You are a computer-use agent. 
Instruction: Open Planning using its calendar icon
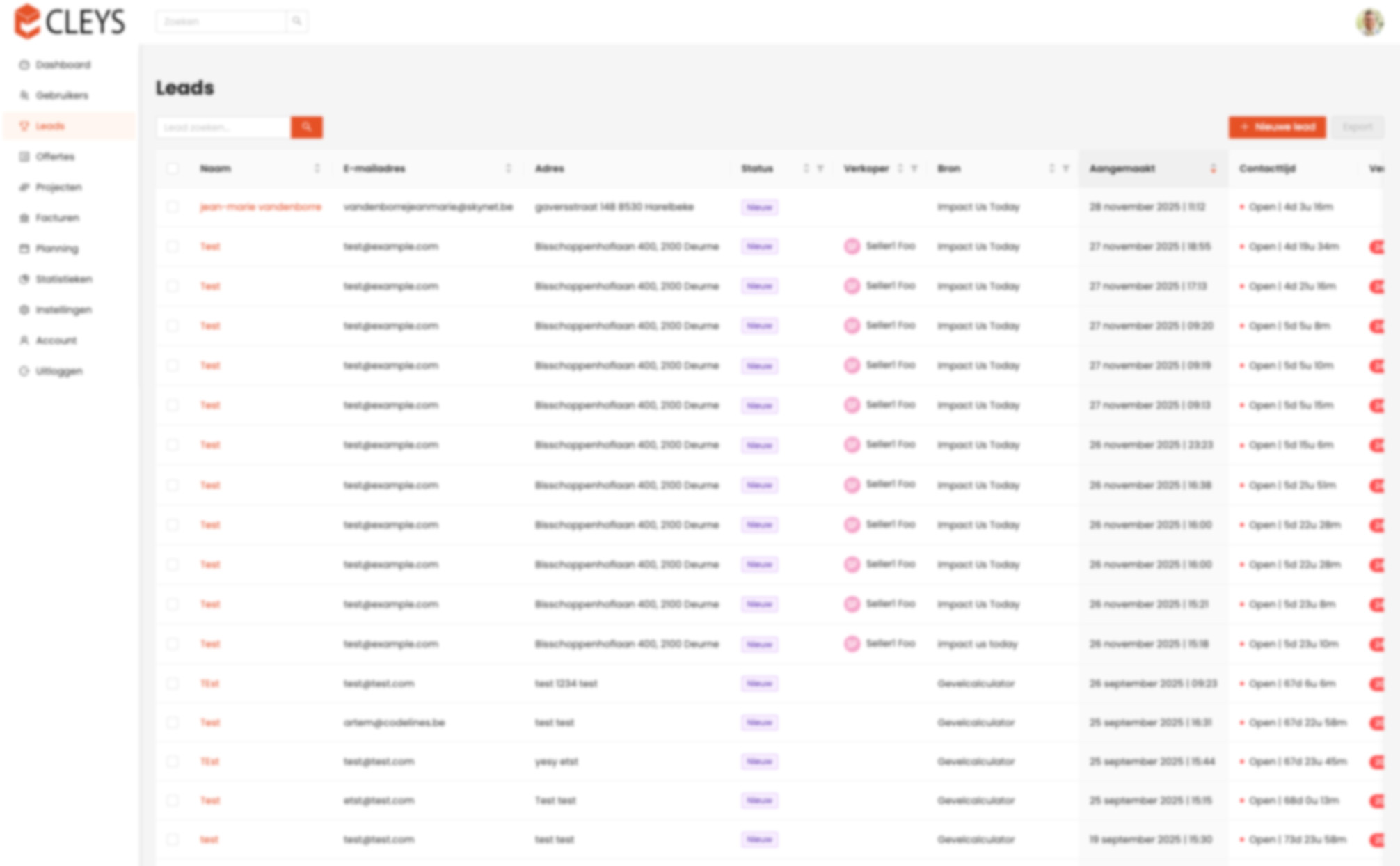(26, 249)
